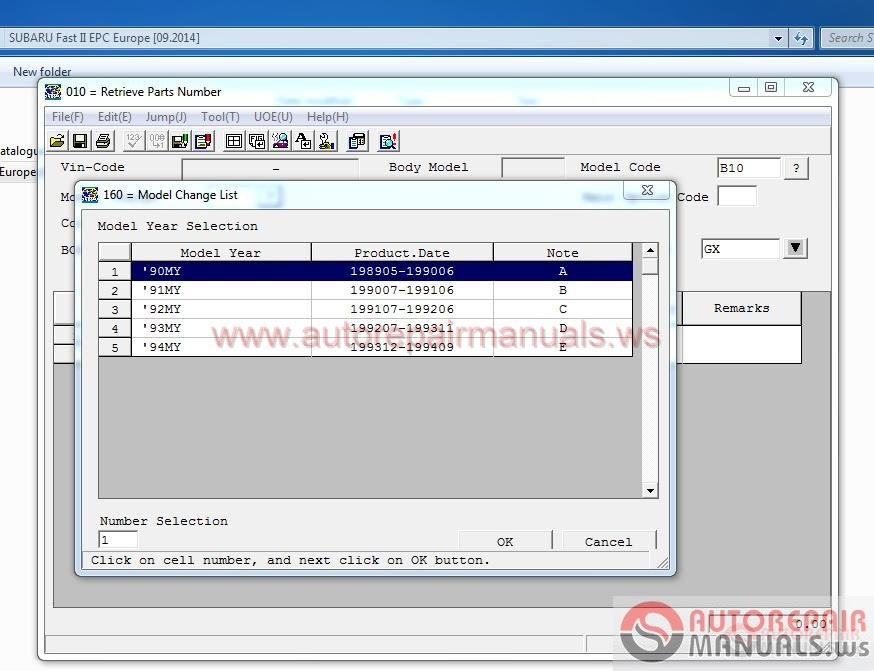Click product date 198905-199006 cell

[x=402, y=271]
